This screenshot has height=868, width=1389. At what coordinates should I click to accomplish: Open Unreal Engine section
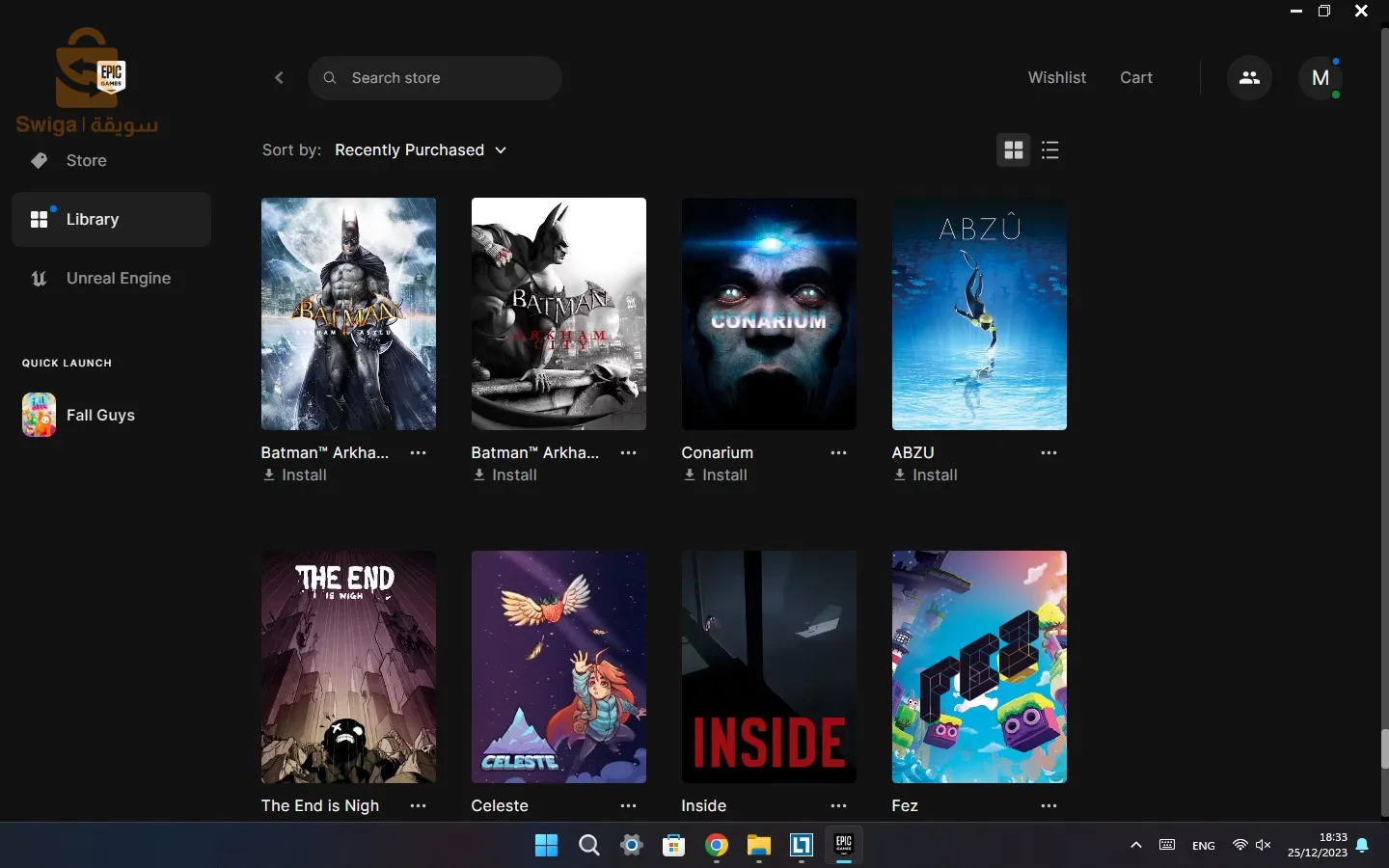coord(118,278)
